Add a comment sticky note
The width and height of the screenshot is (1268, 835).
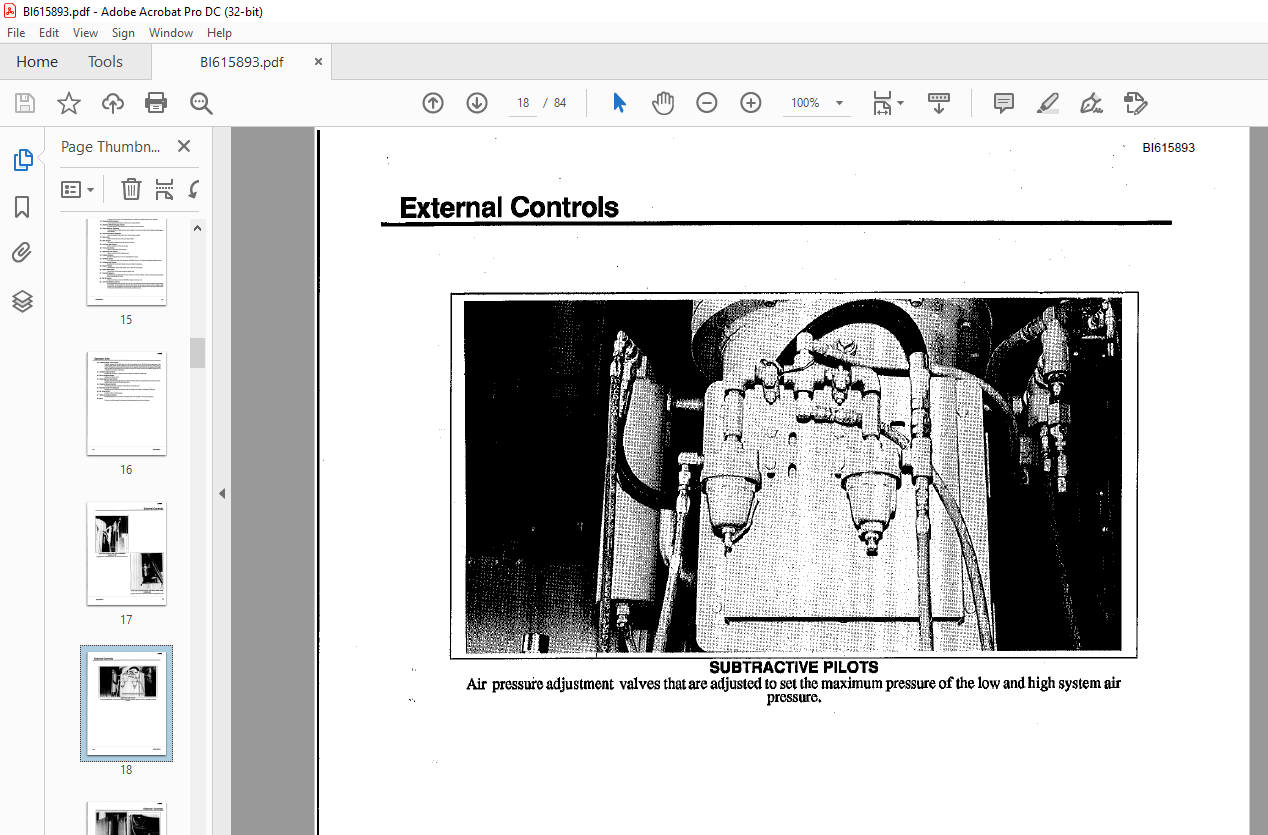pos(1004,103)
